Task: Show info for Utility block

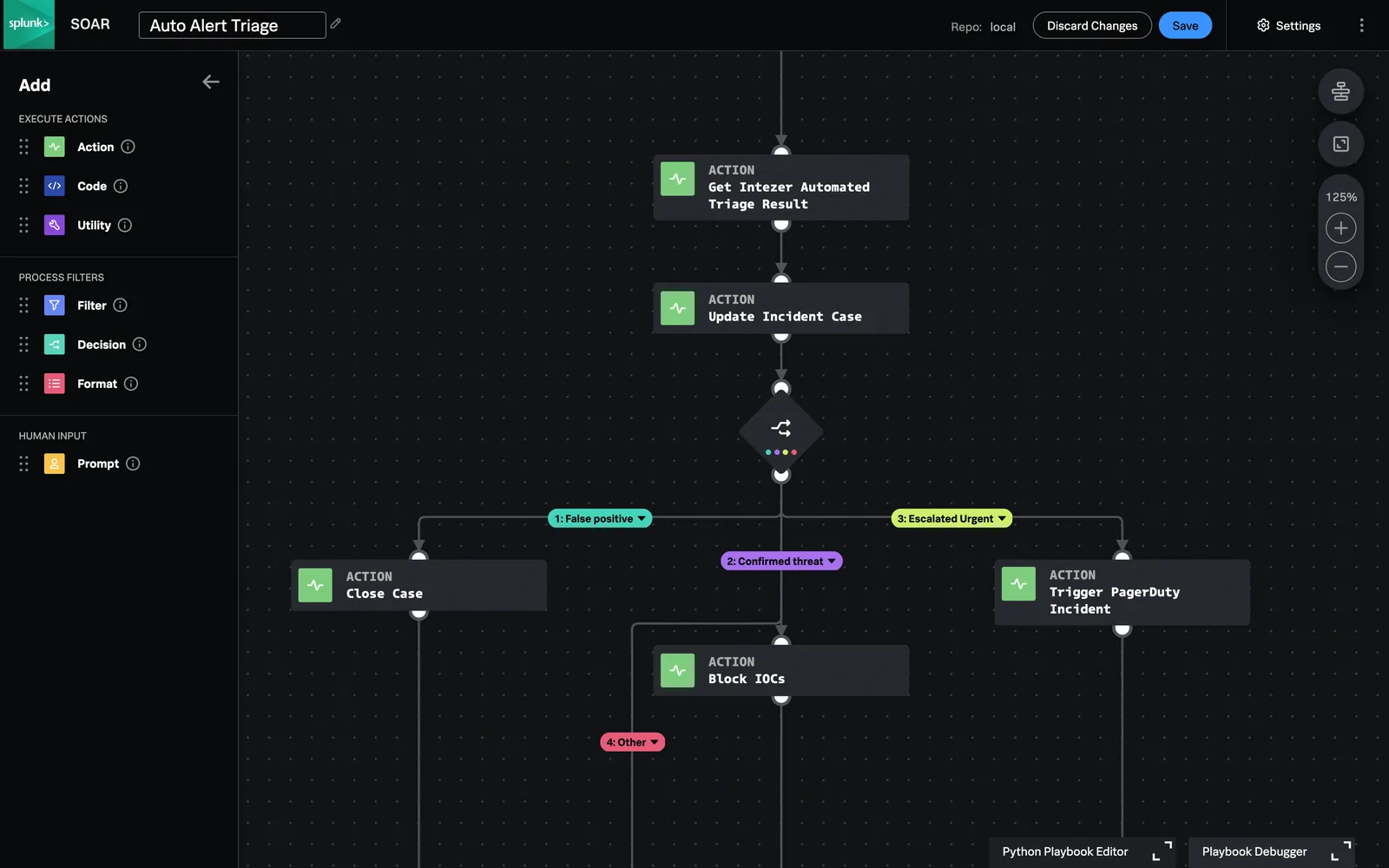Action: 125,225
